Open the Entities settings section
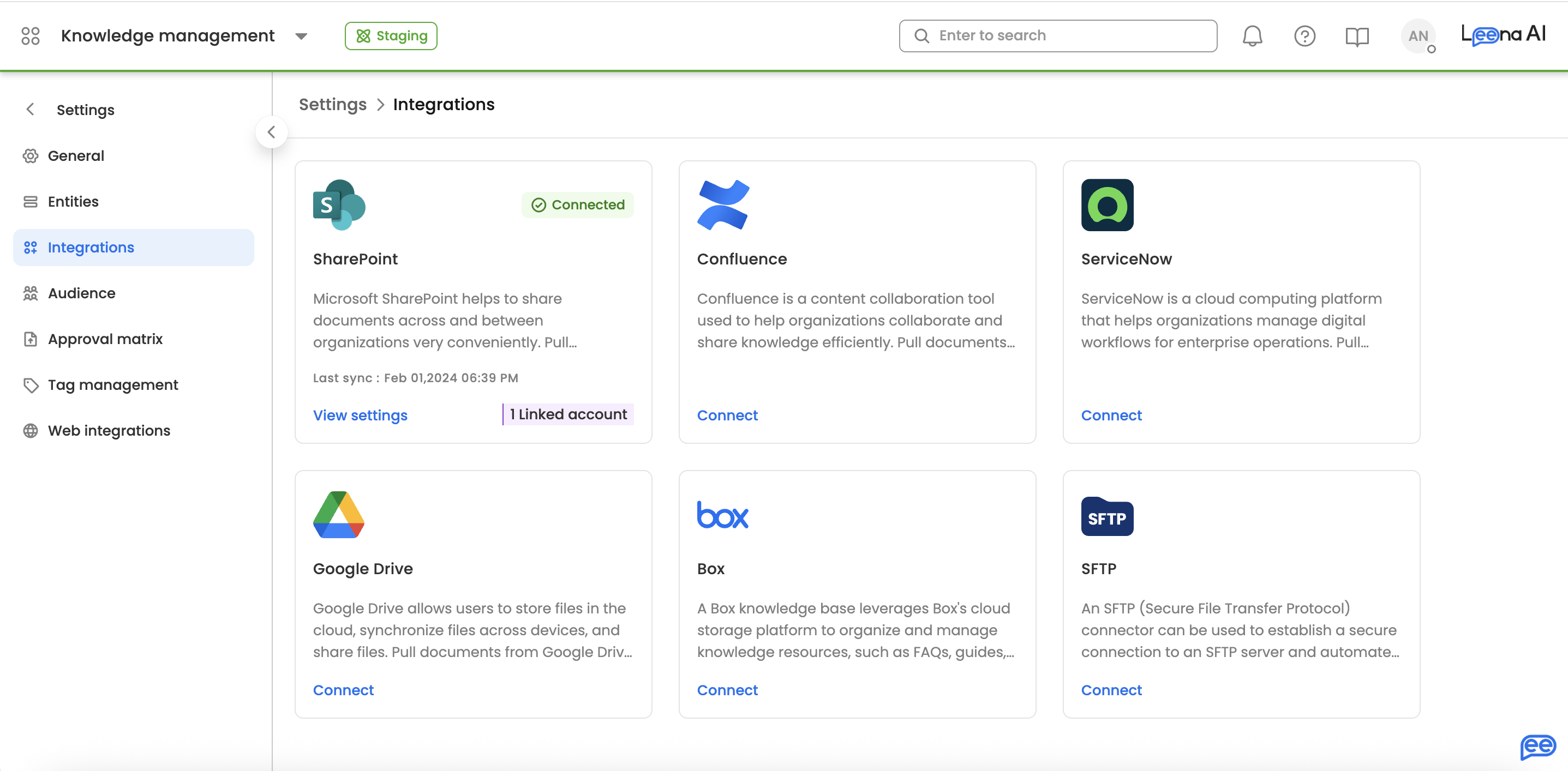Screen dimensions: 1568x771 coord(73,201)
